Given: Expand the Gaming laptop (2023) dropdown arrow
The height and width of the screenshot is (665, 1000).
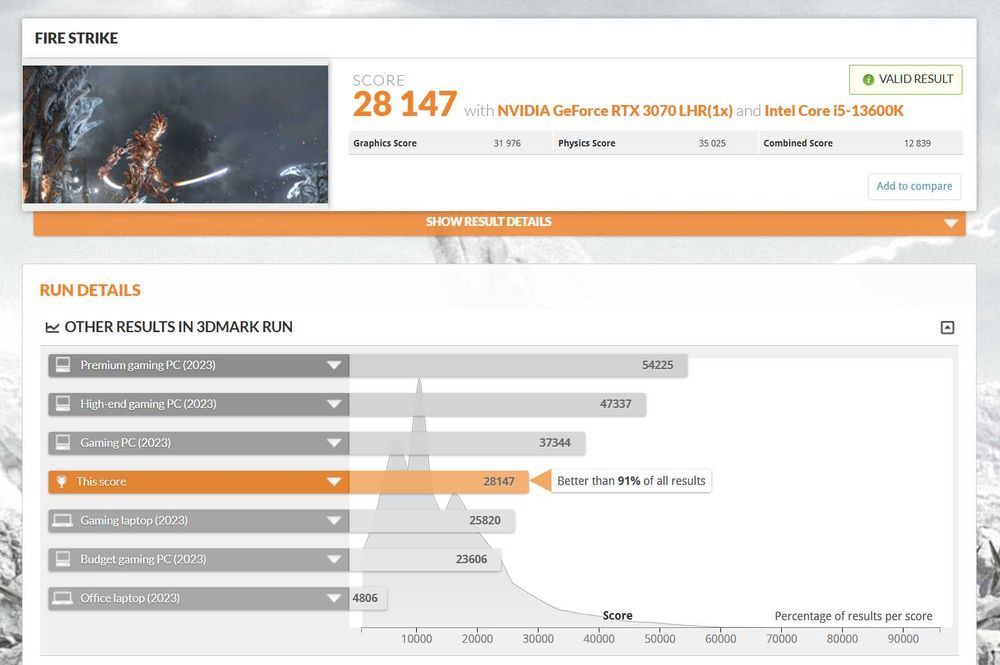Looking at the screenshot, I should click(x=334, y=521).
